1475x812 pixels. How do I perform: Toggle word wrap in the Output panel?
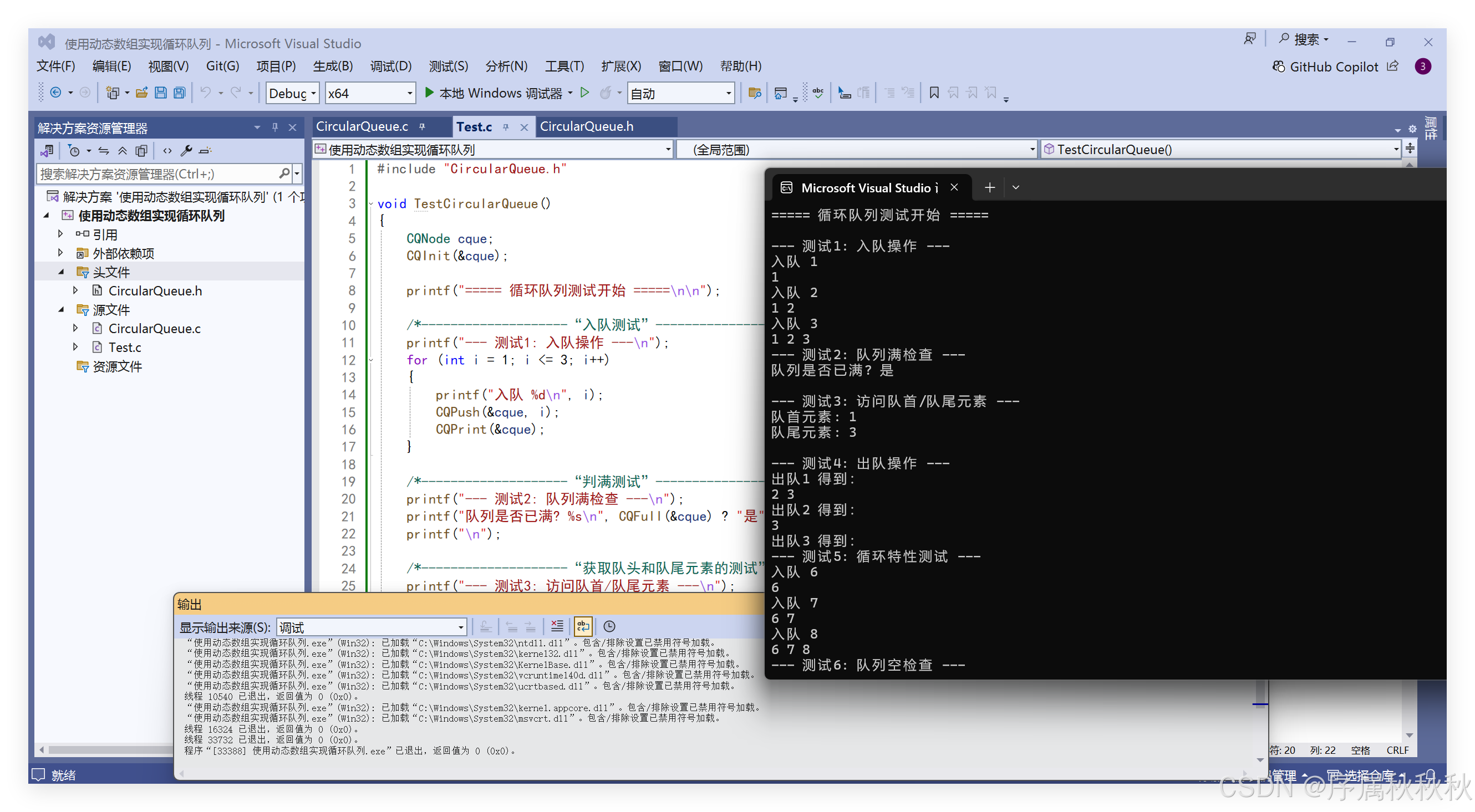point(583,626)
